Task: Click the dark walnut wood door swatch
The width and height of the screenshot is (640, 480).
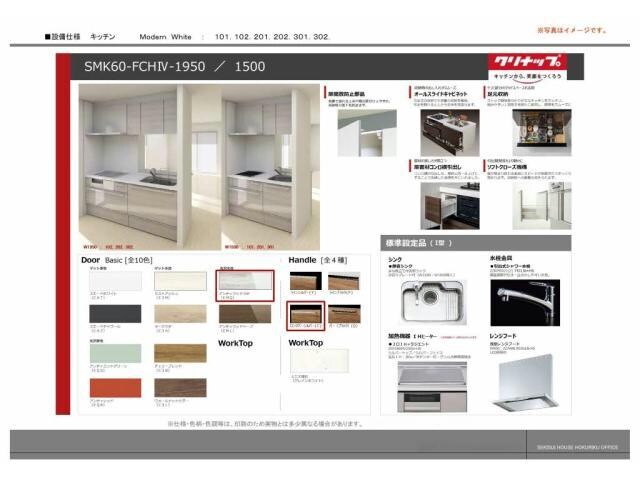Action: pos(180,386)
